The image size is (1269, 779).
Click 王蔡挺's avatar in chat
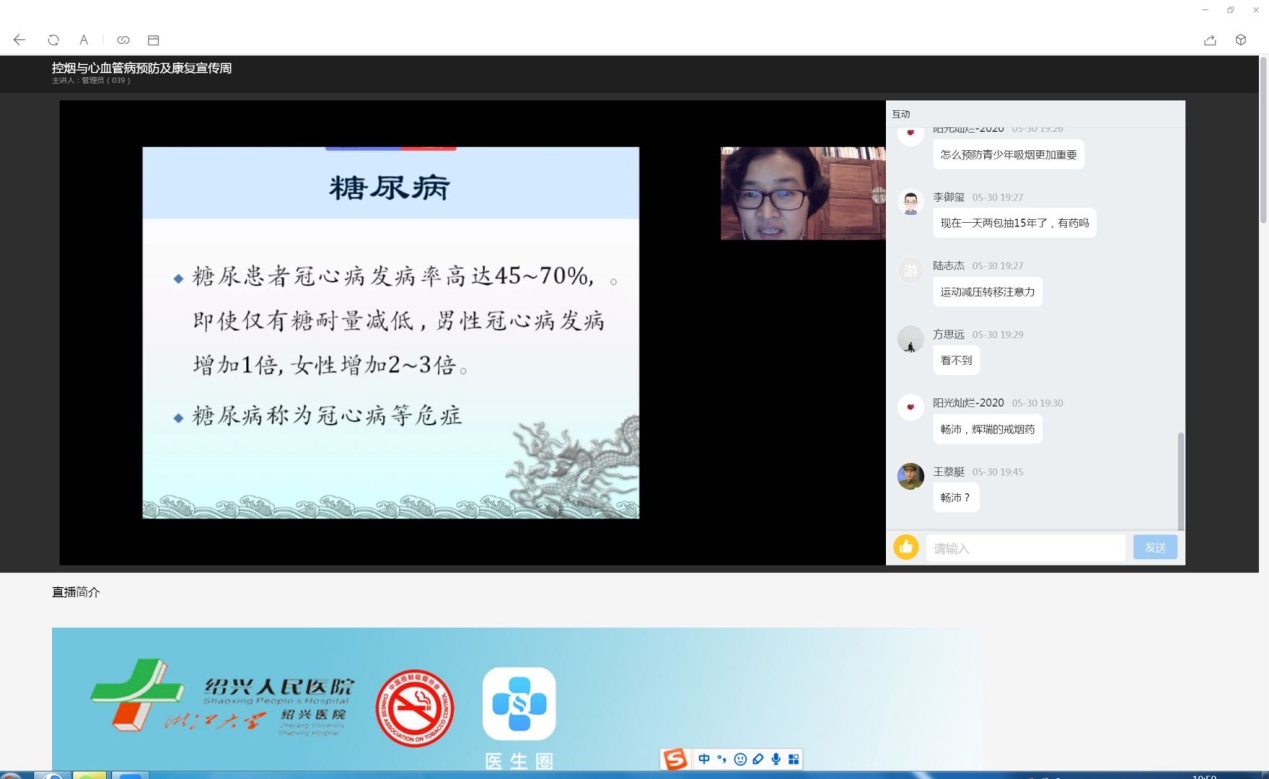[910, 476]
